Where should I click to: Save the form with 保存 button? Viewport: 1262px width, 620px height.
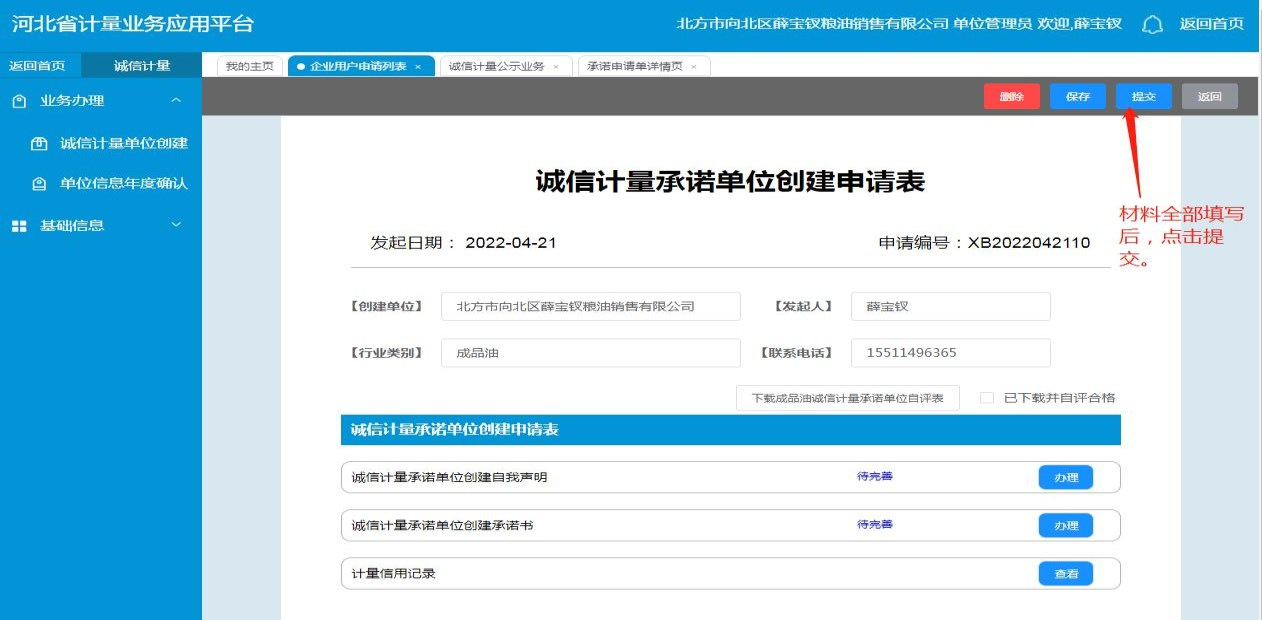(x=1077, y=97)
